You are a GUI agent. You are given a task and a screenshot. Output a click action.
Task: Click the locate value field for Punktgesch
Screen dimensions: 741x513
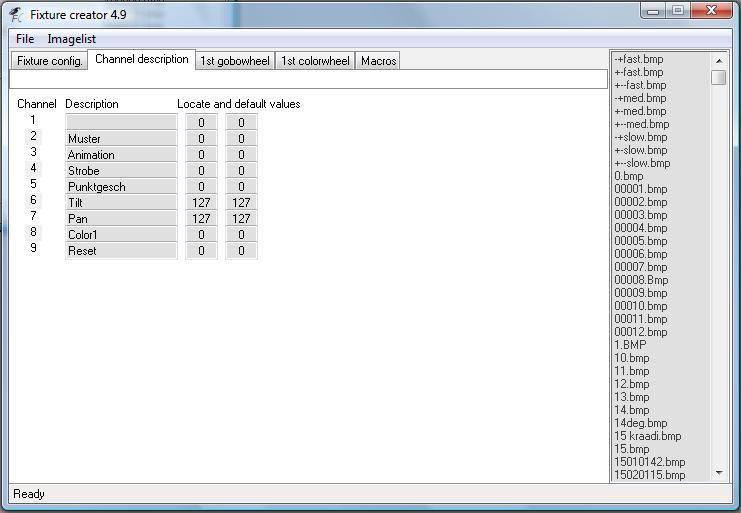201,187
